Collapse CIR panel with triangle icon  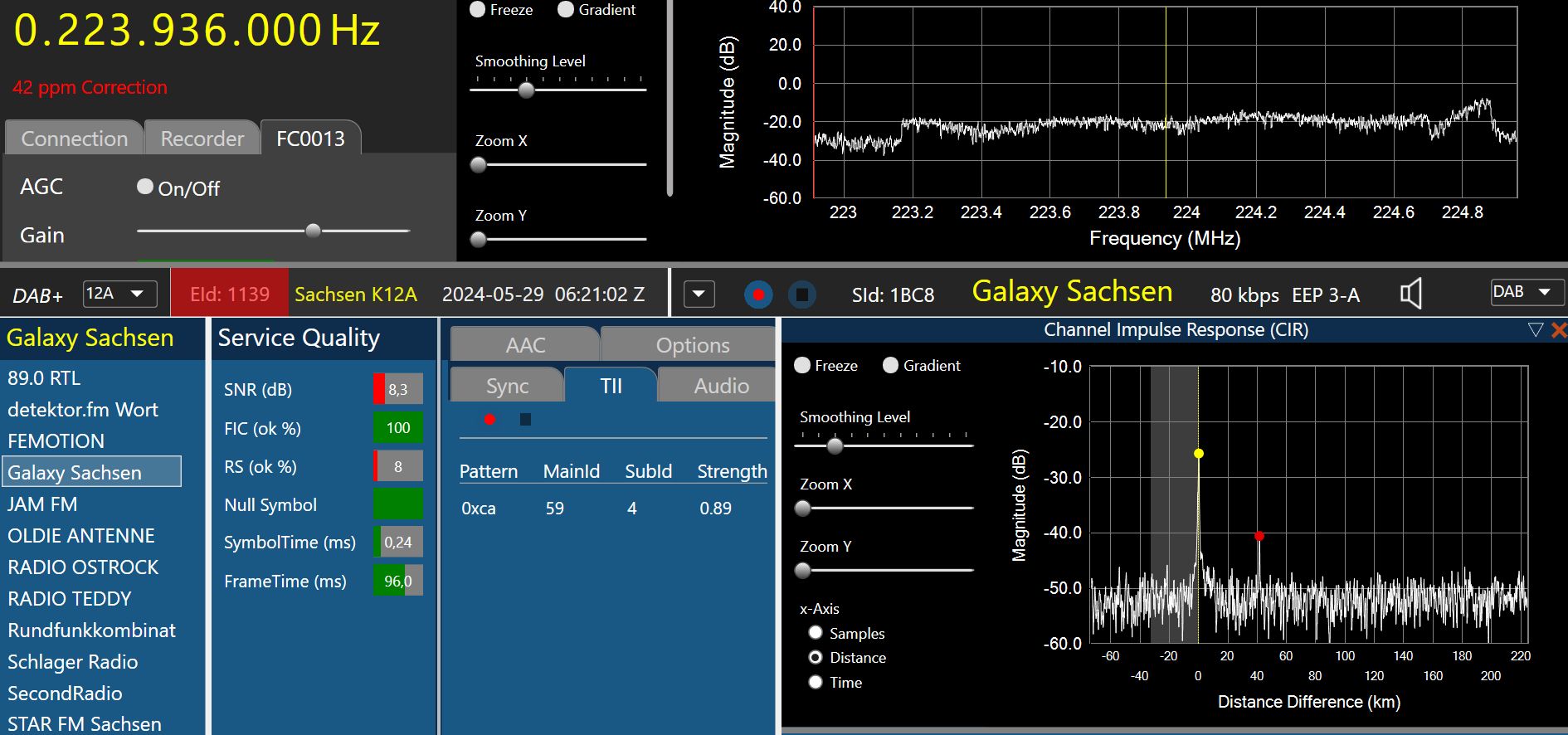[1535, 330]
